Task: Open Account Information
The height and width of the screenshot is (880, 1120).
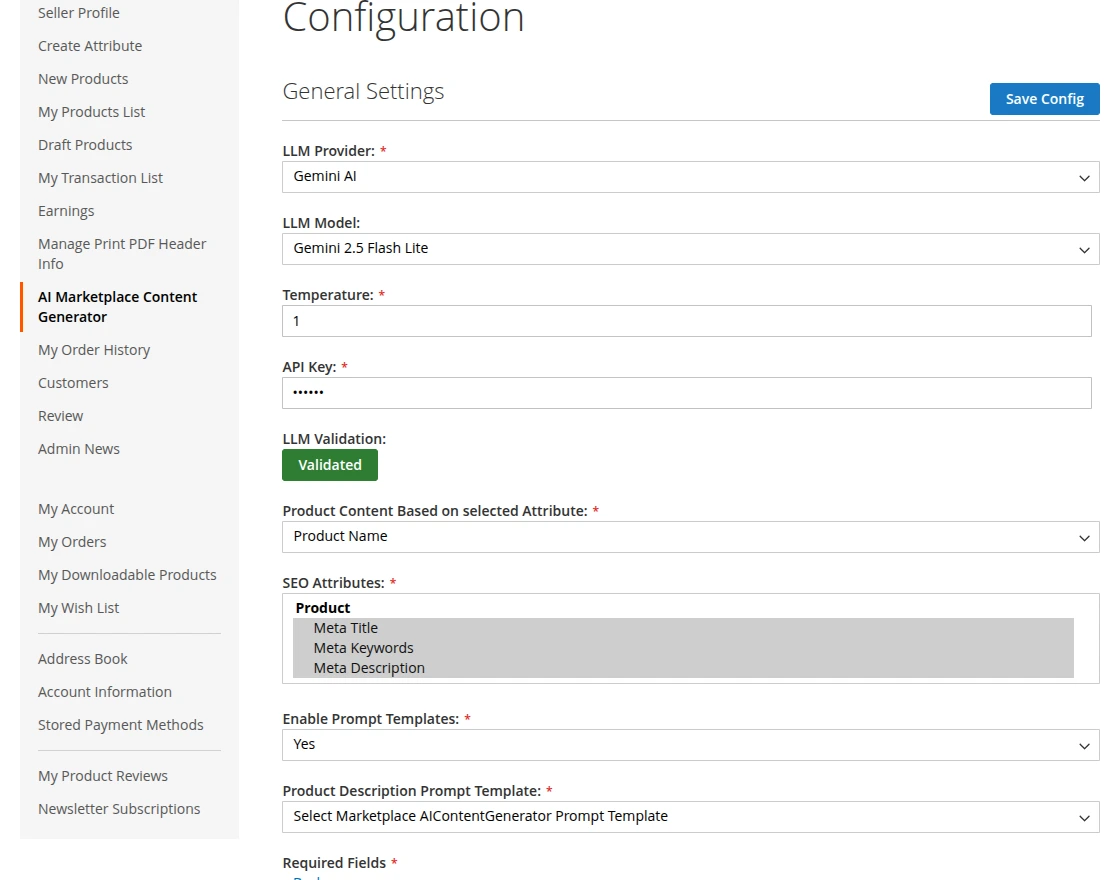Action: click(105, 692)
